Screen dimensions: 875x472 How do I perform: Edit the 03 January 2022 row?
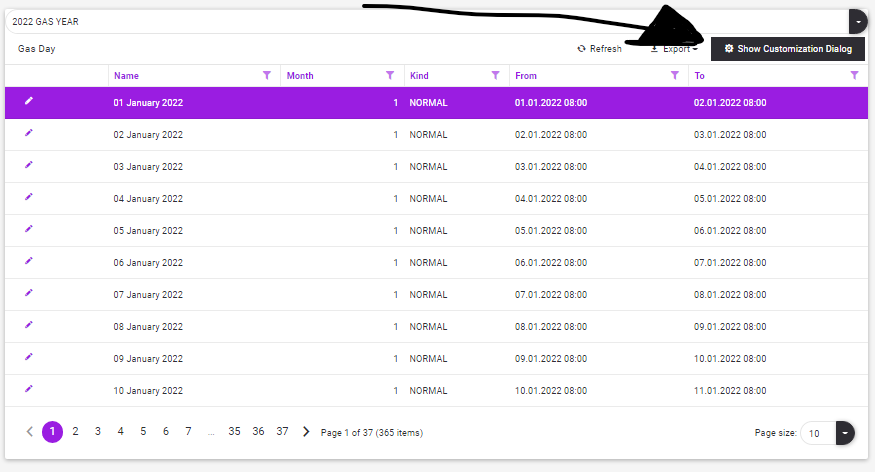[29, 165]
